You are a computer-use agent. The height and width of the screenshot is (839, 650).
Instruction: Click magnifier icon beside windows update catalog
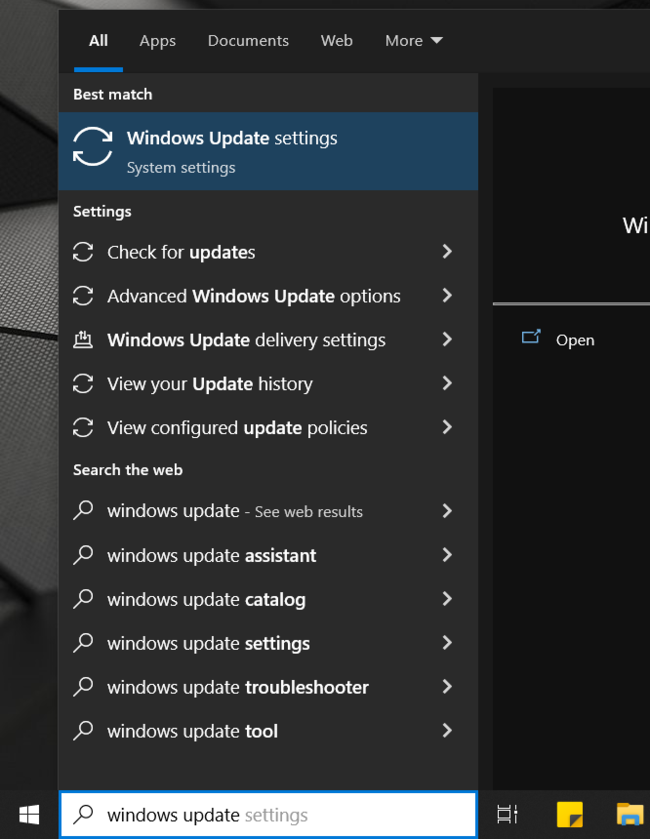pos(83,599)
